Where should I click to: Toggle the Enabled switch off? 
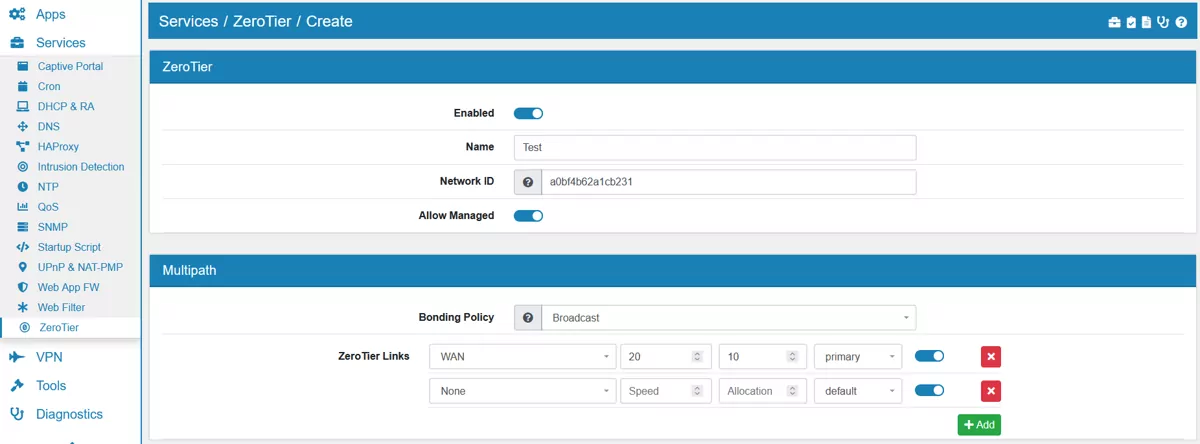(528, 114)
